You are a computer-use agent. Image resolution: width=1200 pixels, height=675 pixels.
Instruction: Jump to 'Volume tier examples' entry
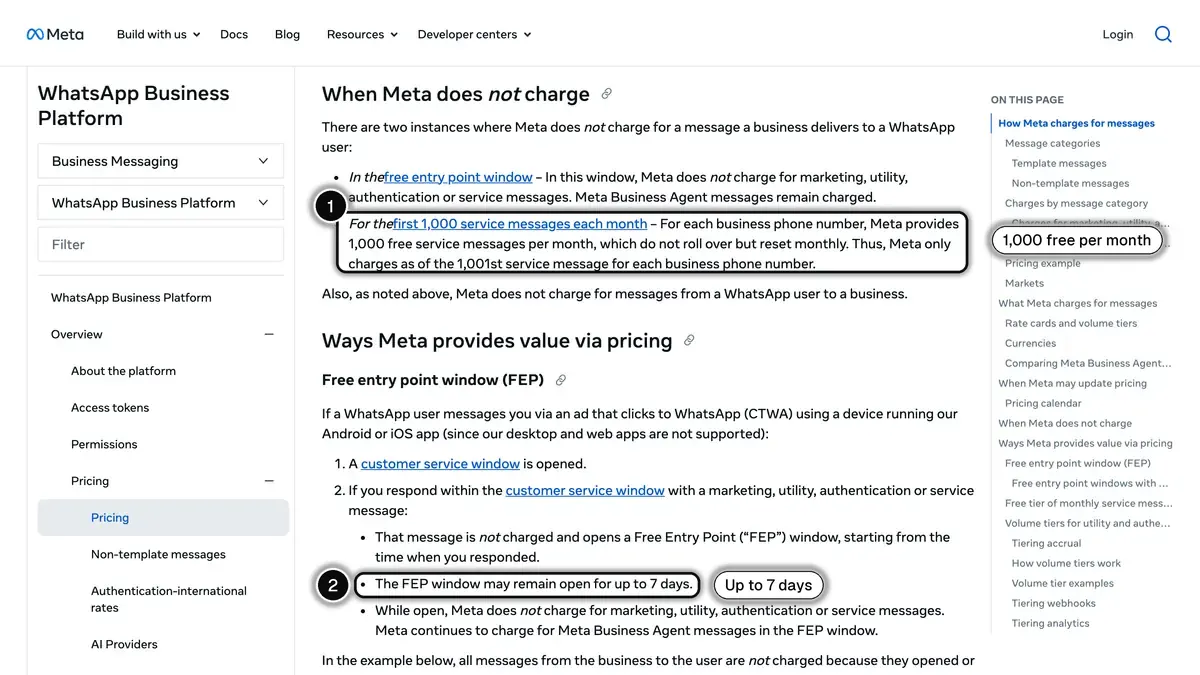(1062, 583)
